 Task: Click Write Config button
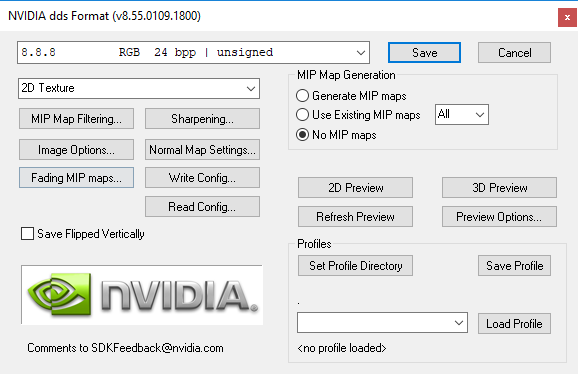202,178
